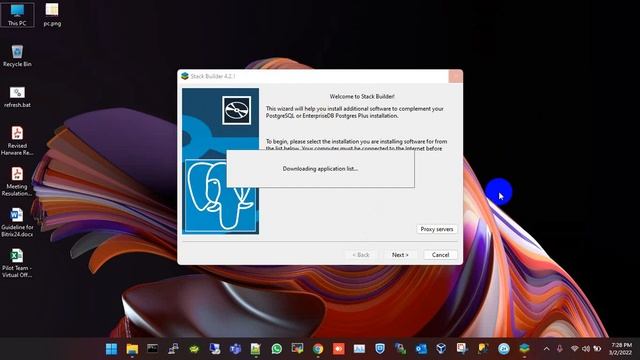Click the PostgreSQL elephant logo image

[221, 196]
